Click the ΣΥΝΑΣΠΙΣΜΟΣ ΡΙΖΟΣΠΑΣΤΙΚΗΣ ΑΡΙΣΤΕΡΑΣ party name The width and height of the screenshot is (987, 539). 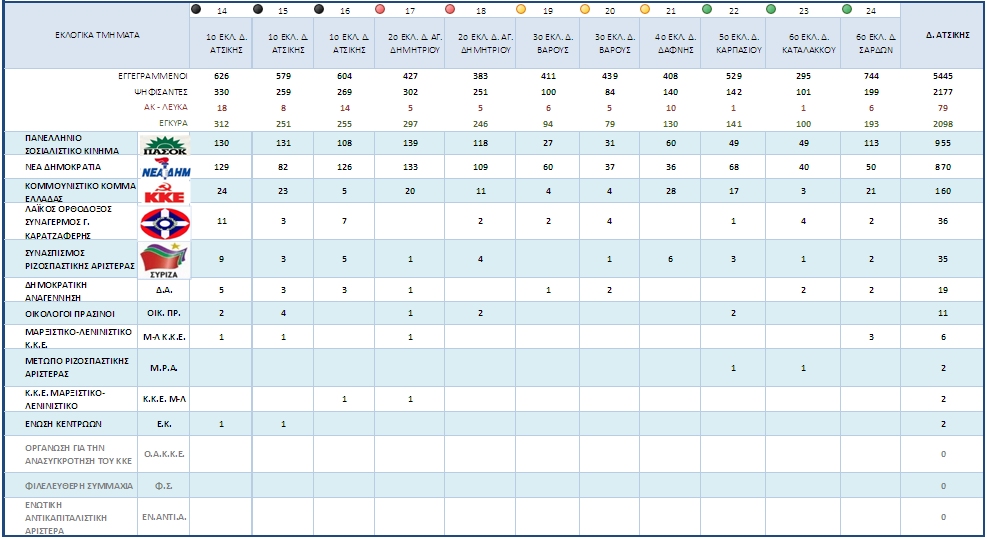(79, 259)
